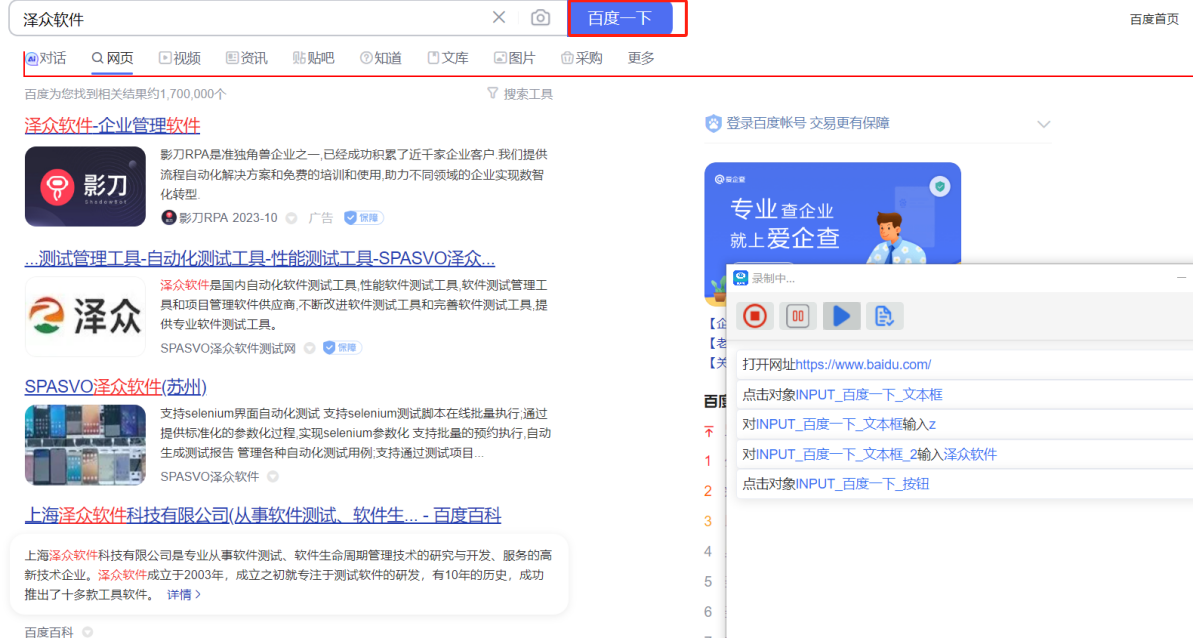Viewport: 1193px width, 638px height.
Task: Open 上海泽众软件科技有限公司 百度百科 link
Action: (262, 516)
